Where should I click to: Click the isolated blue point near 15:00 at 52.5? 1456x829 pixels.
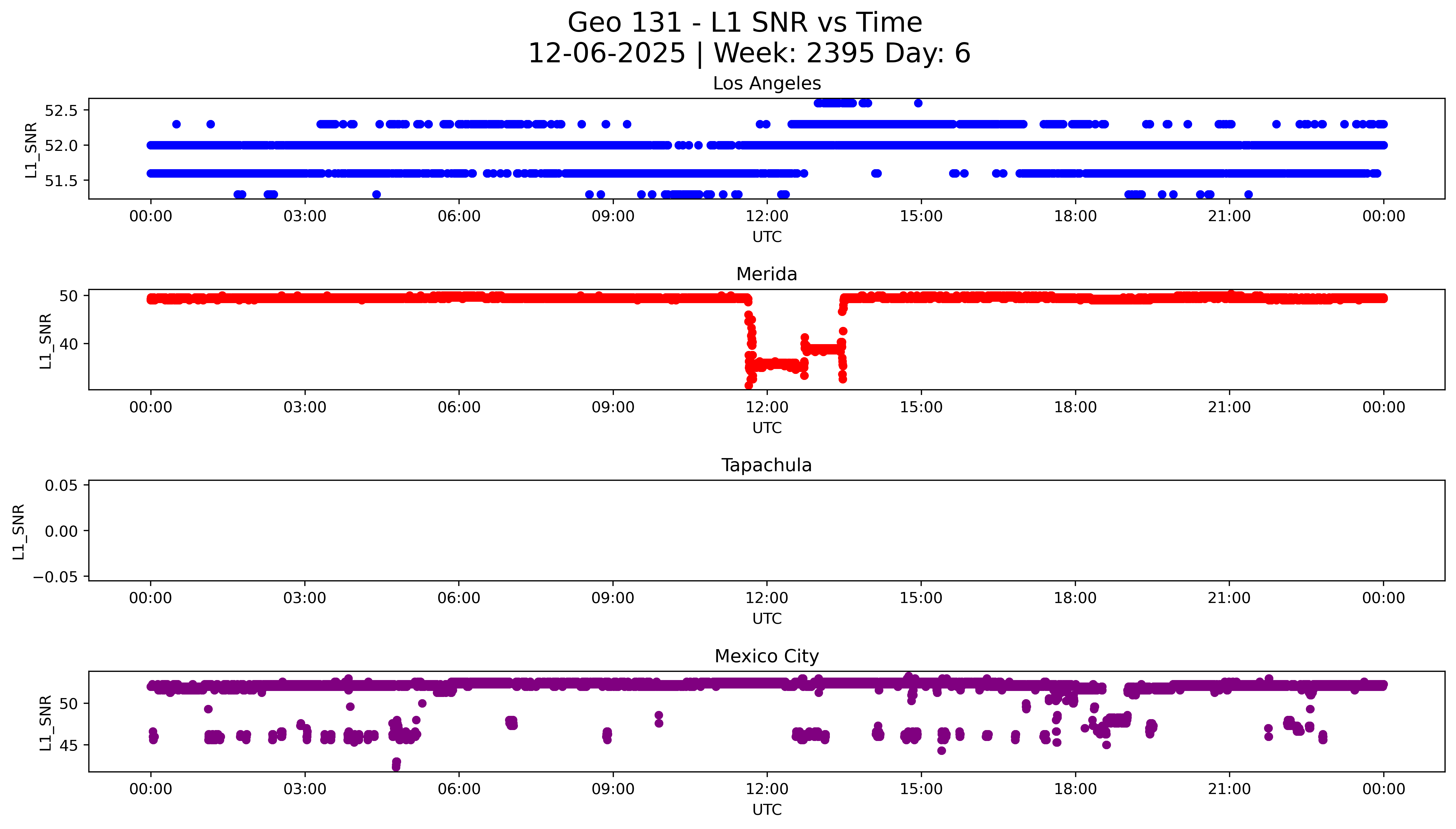point(918,103)
